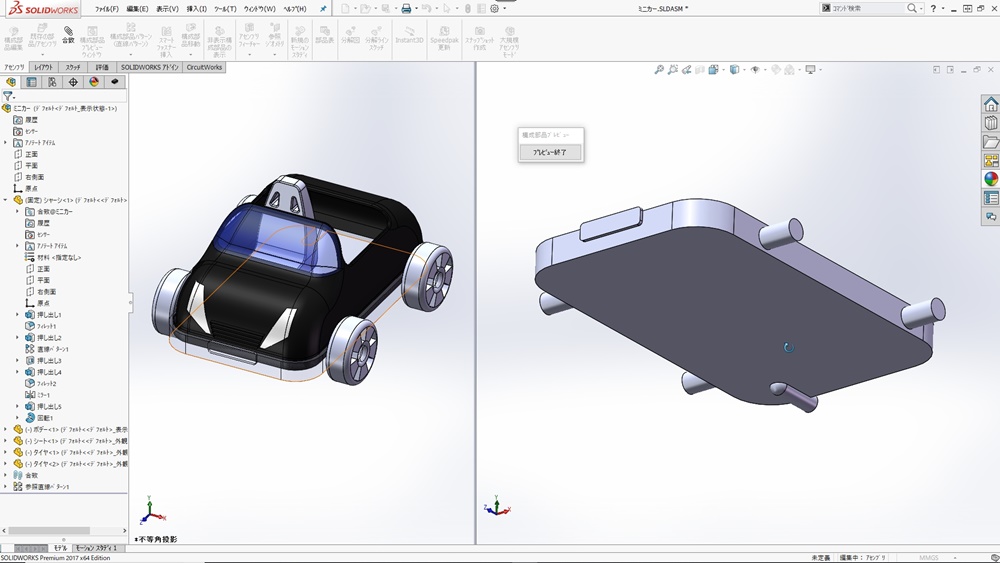Switch to the モーション スタディ 1 bottom tab
Screen dimensions: 1000x563
[x=97, y=548]
